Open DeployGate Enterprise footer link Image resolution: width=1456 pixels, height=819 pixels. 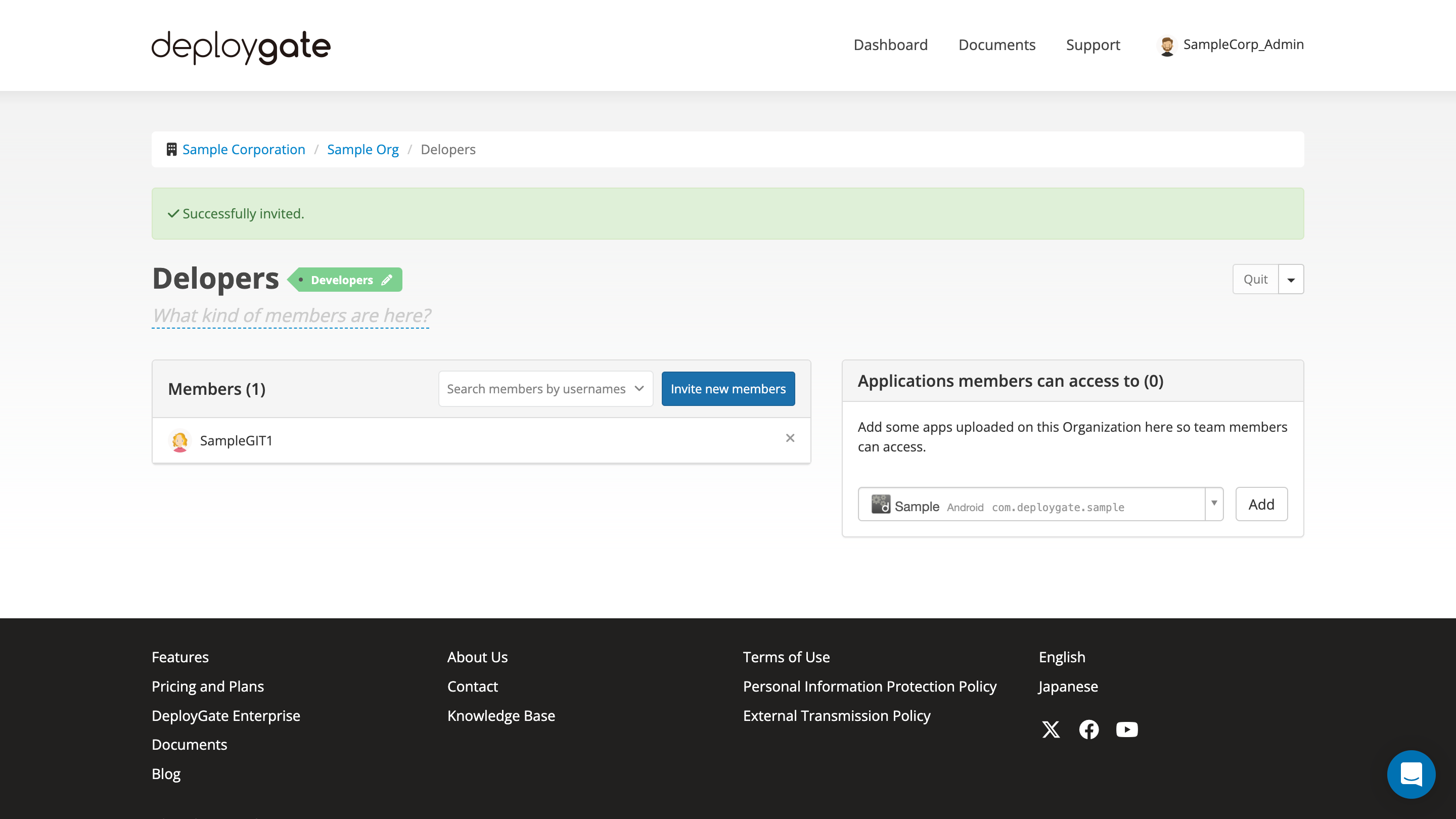coord(226,715)
